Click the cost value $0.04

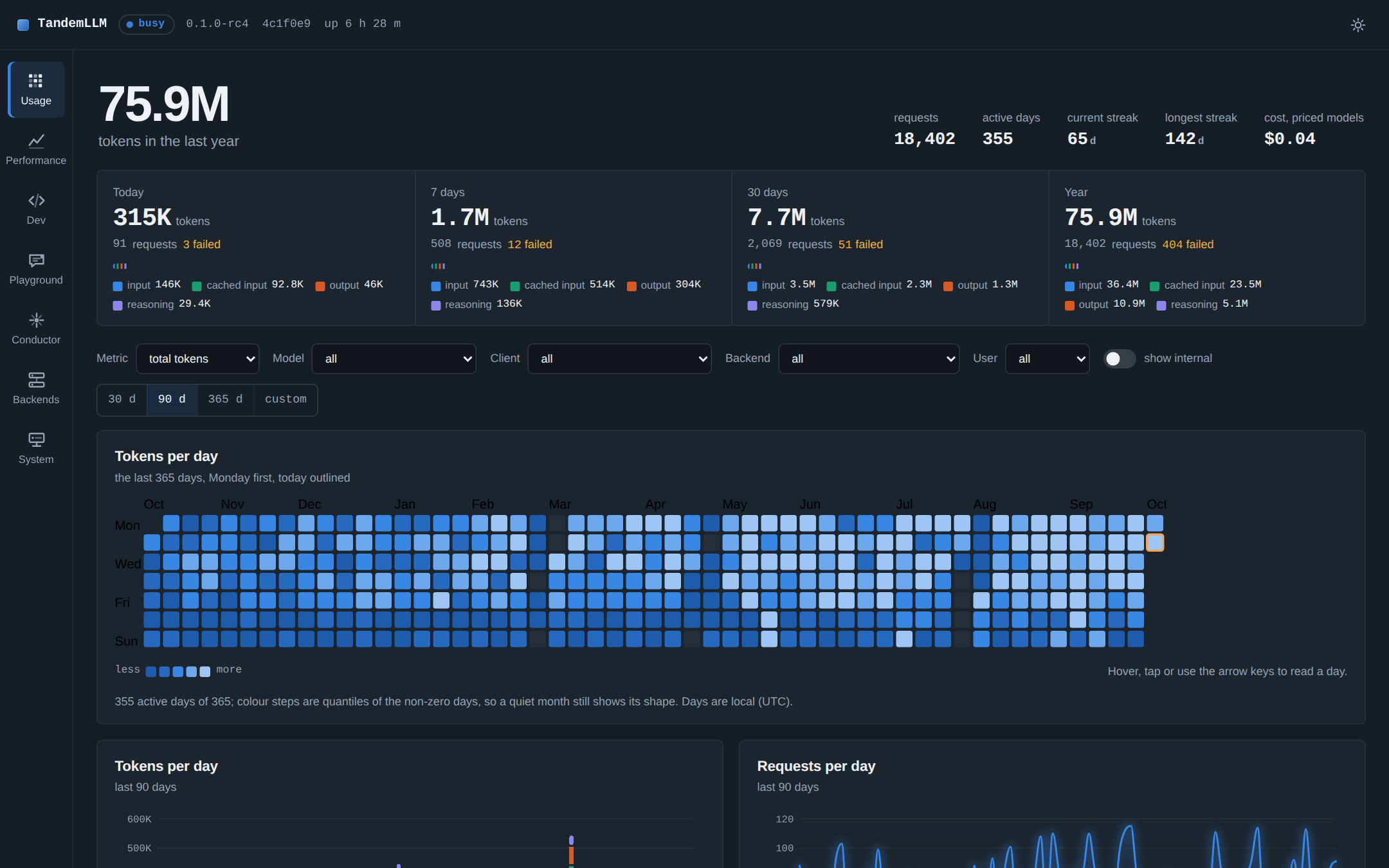(1289, 139)
